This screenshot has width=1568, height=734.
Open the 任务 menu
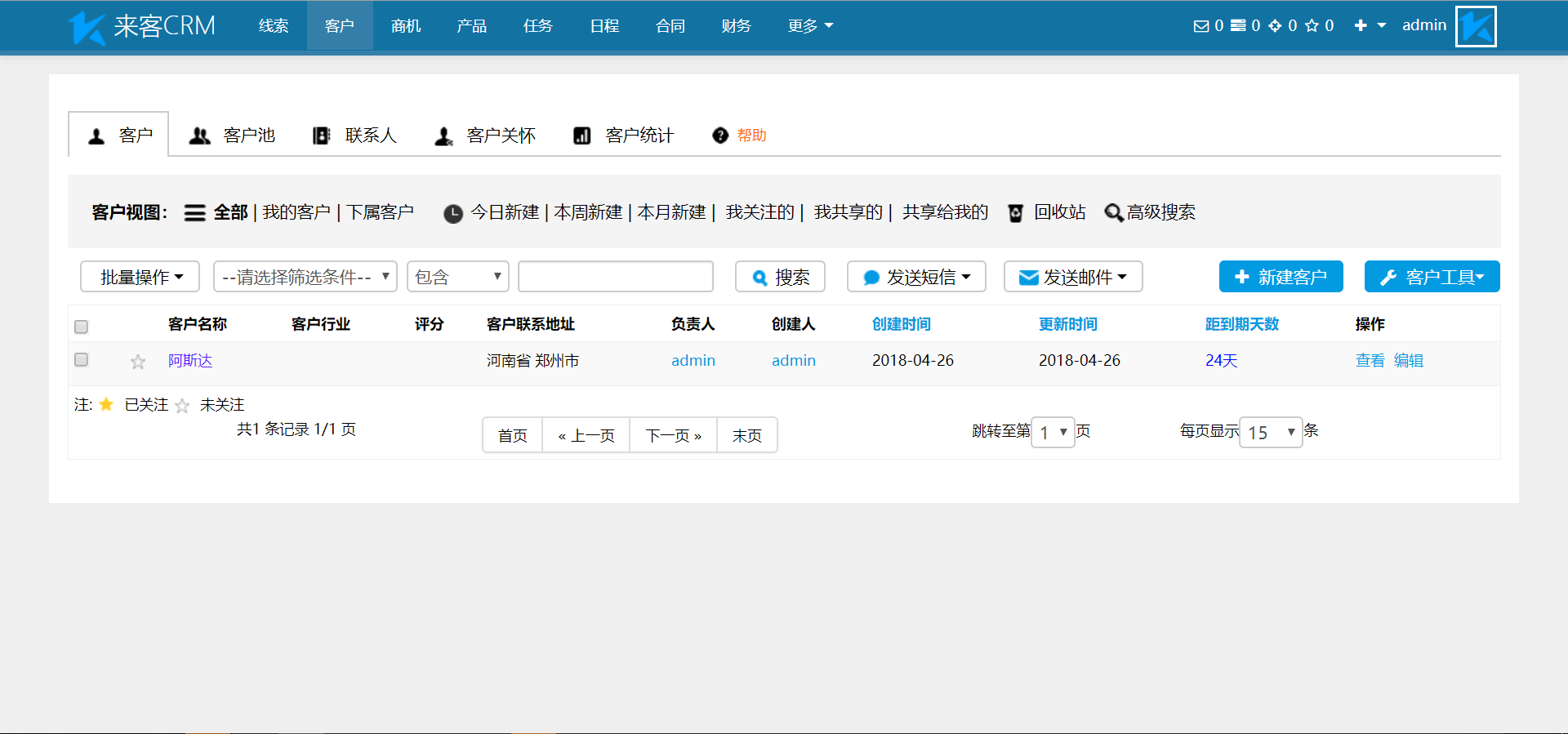[538, 26]
